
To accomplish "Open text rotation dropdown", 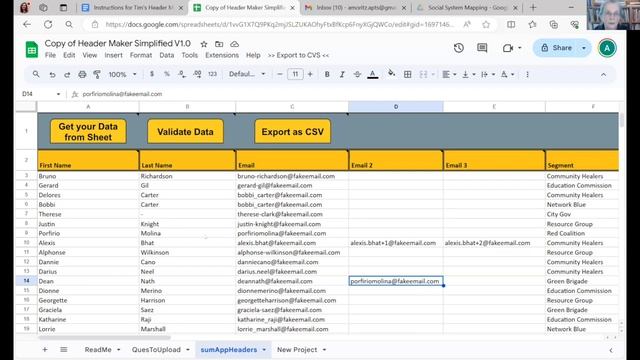I will [507, 74].
